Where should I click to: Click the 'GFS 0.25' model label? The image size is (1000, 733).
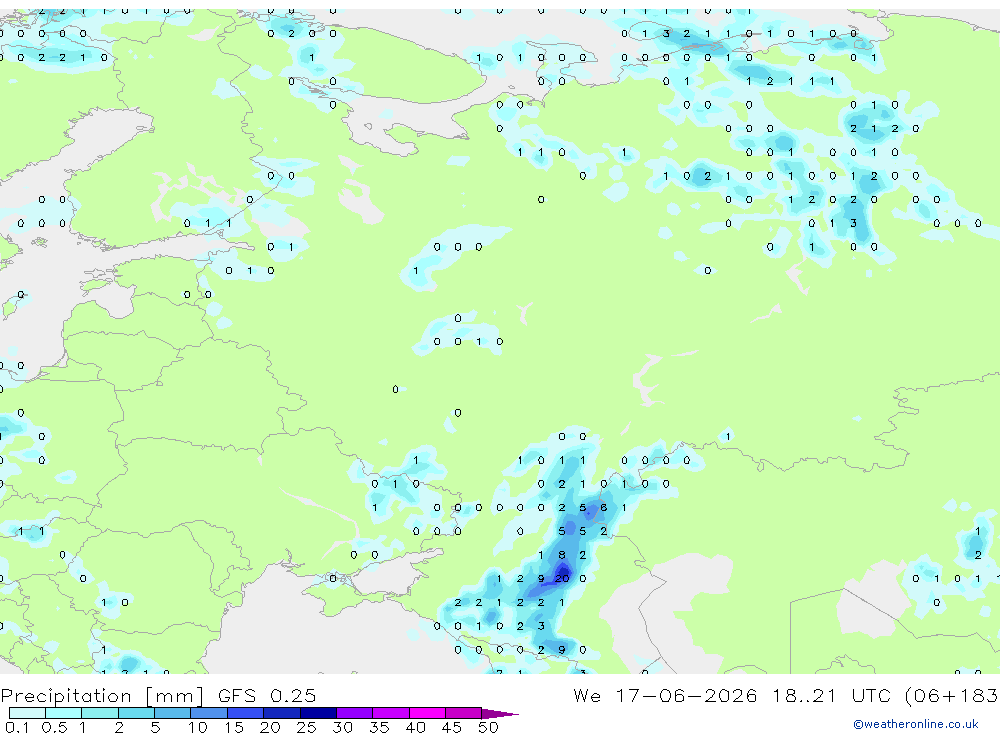coord(267,695)
